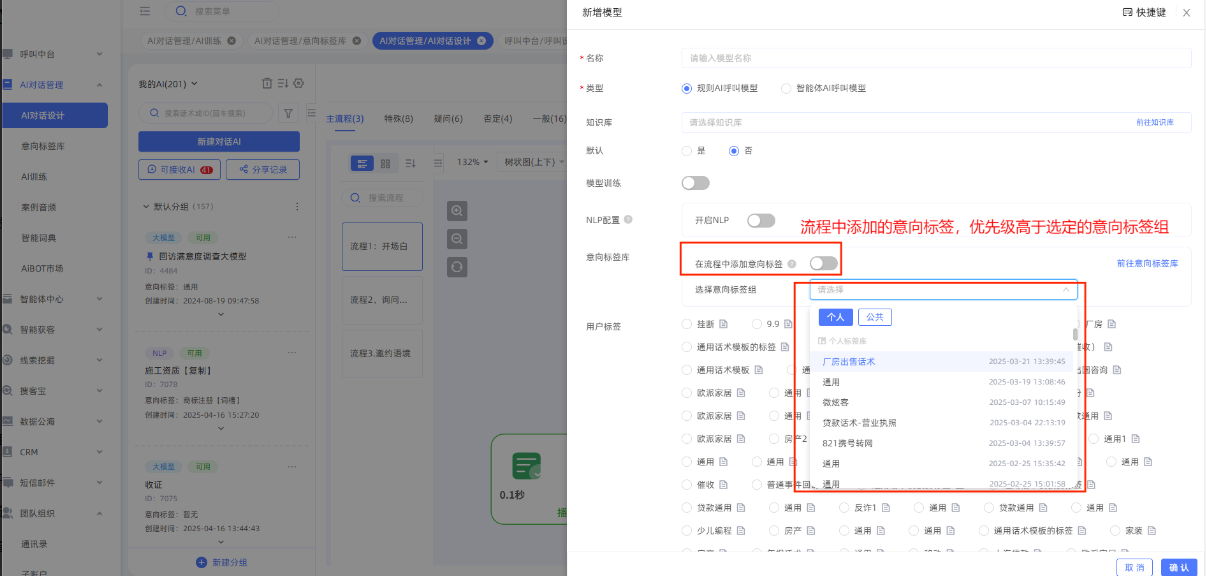The width and height of the screenshot is (1206, 576).
Task: Open the 否定(4) flow tab
Action: click(497, 119)
